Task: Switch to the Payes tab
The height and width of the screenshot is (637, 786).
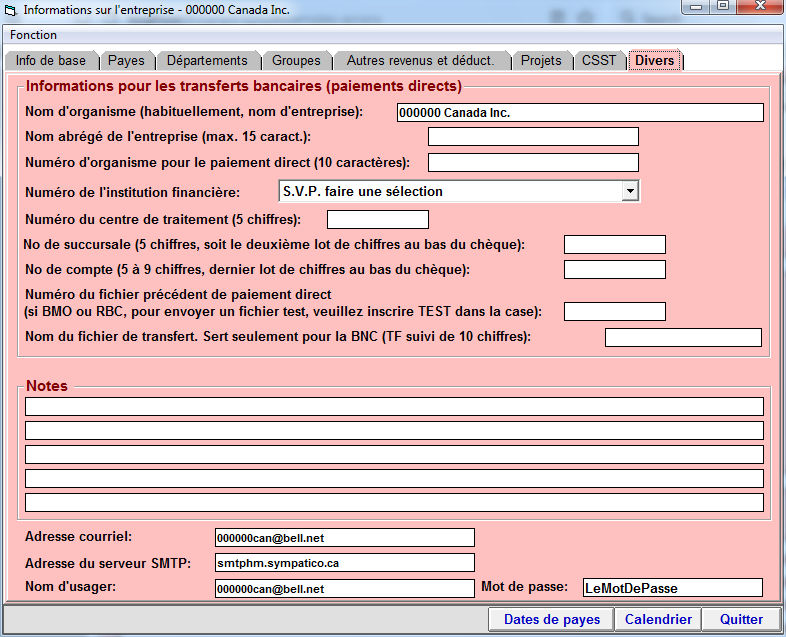Action: point(126,61)
